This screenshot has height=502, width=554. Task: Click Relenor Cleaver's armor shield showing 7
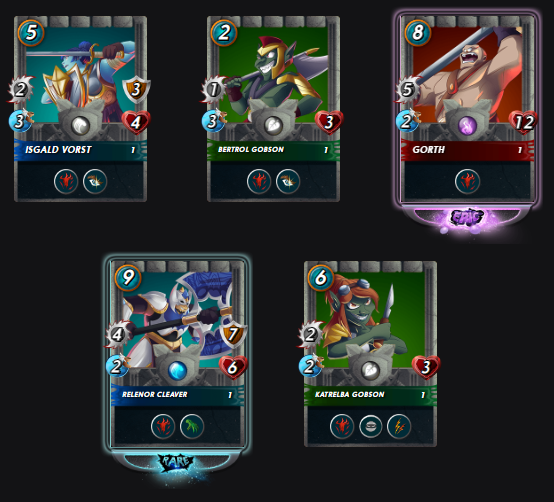pyautogui.click(x=233, y=334)
